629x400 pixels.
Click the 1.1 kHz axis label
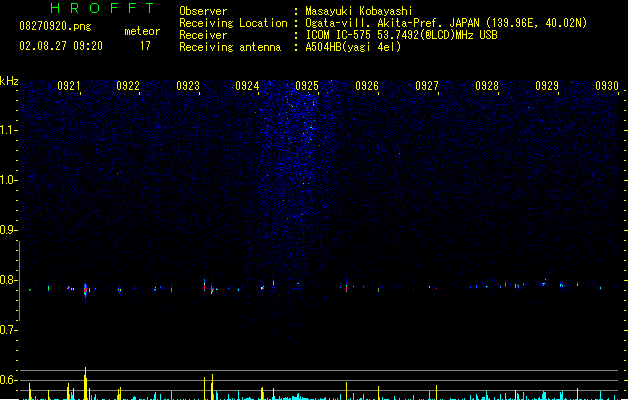(8, 130)
